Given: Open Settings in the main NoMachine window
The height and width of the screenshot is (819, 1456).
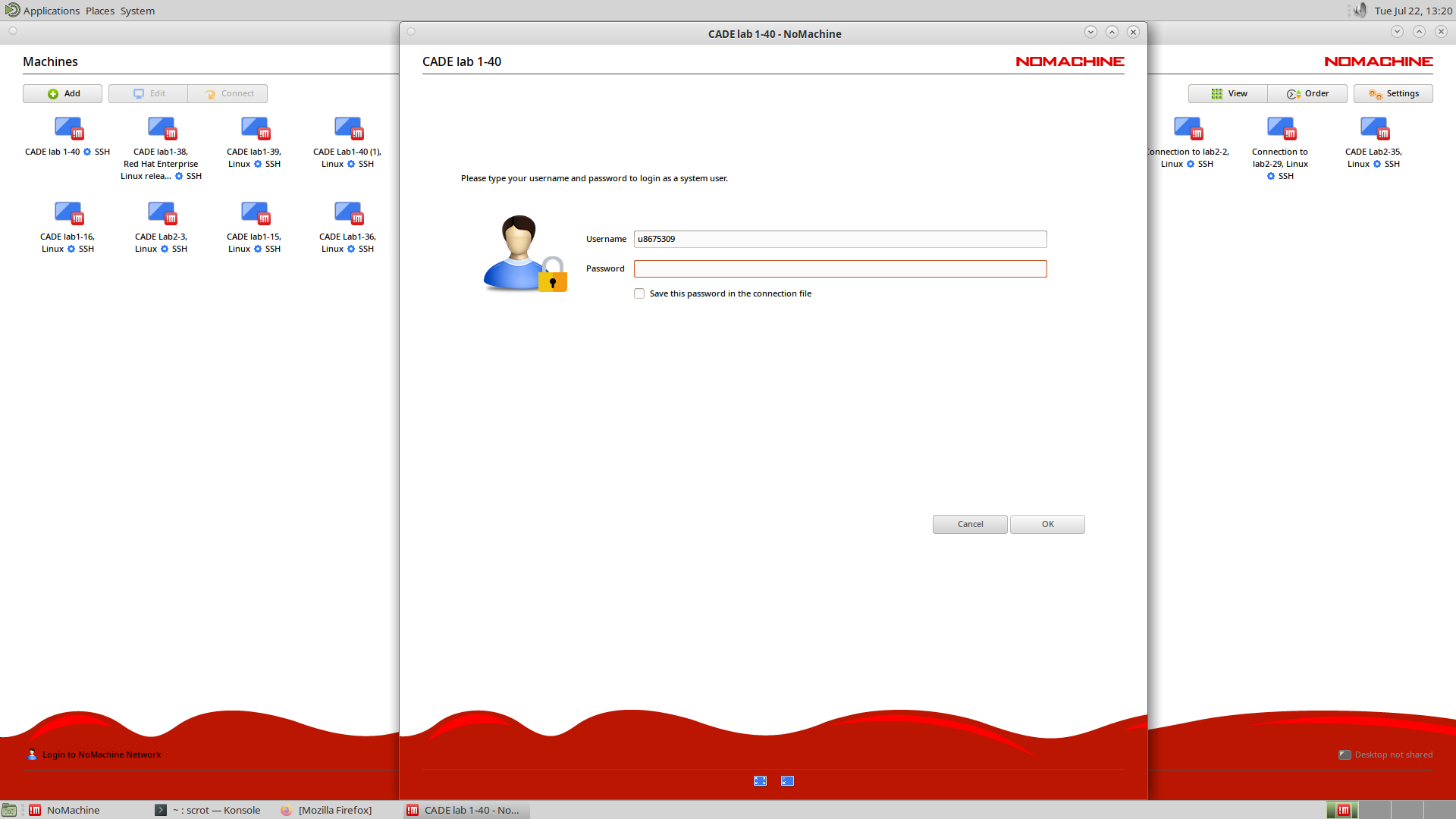Looking at the screenshot, I should (x=1393, y=93).
